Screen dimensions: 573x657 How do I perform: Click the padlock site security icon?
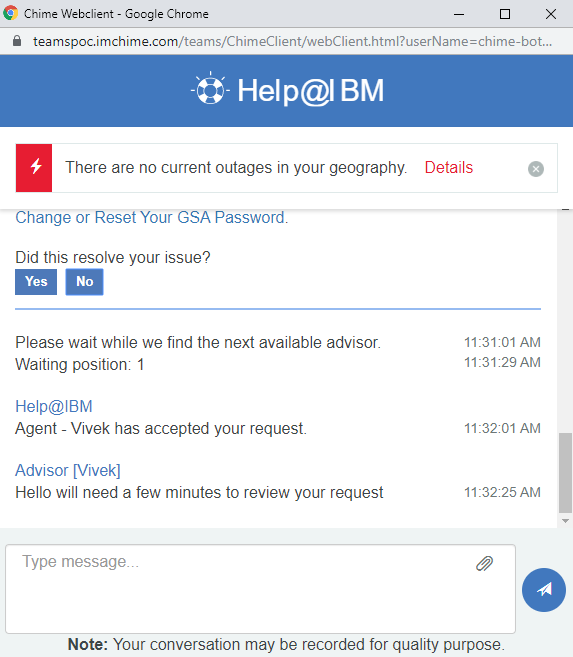click(x=17, y=41)
